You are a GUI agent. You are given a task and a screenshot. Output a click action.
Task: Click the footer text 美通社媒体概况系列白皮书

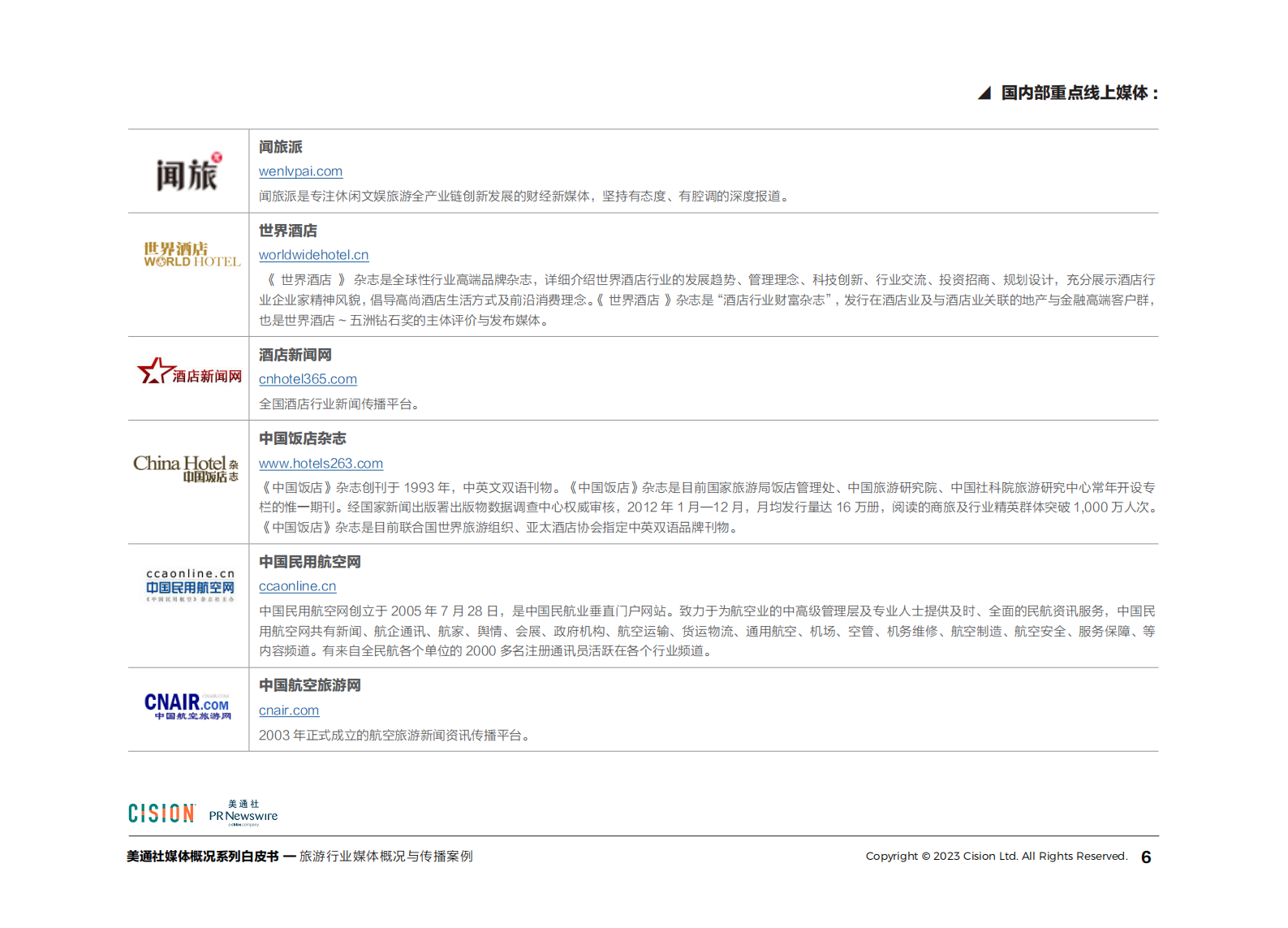click(x=203, y=857)
